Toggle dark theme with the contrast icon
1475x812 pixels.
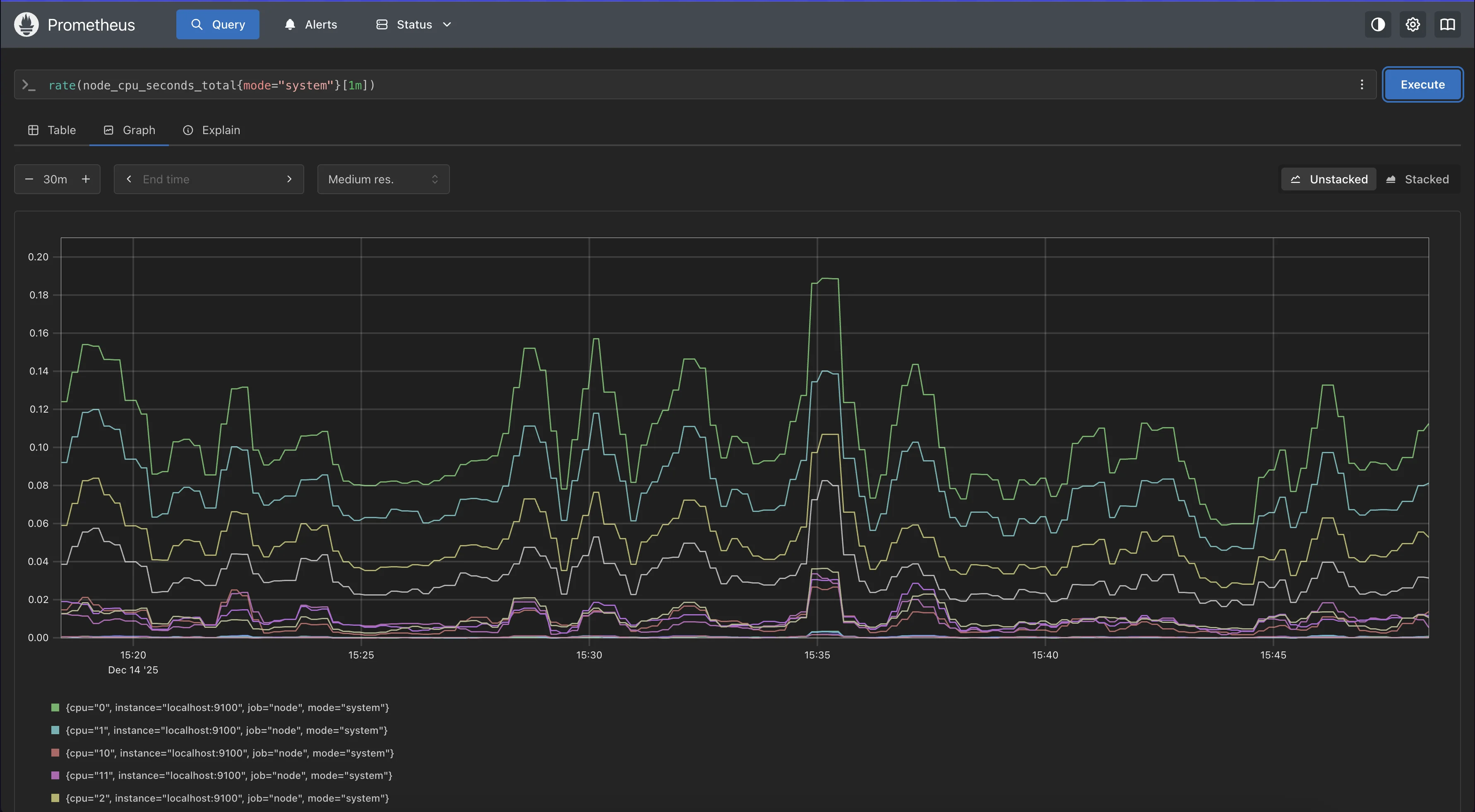pyautogui.click(x=1378, y=24)
